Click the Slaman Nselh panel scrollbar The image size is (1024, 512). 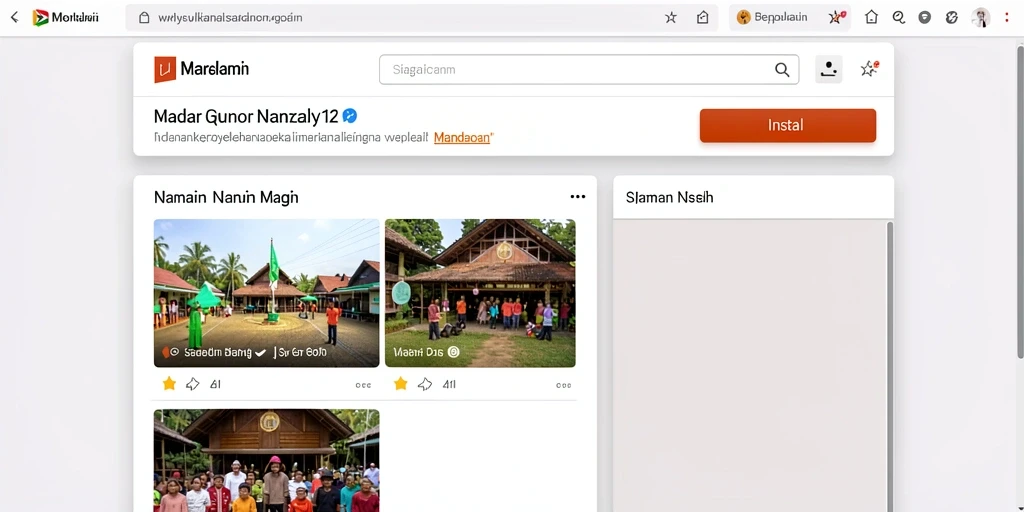click(x=889, y=366)
